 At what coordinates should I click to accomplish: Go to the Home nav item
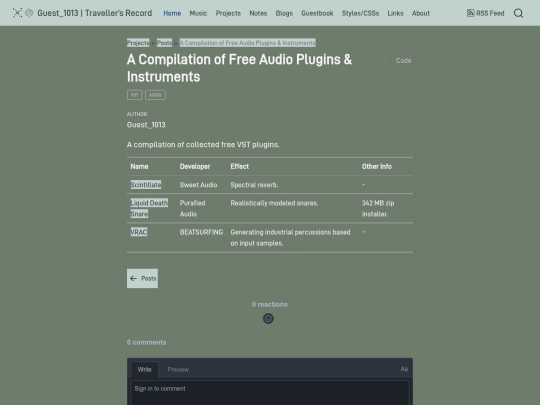(x=172, y=13)
